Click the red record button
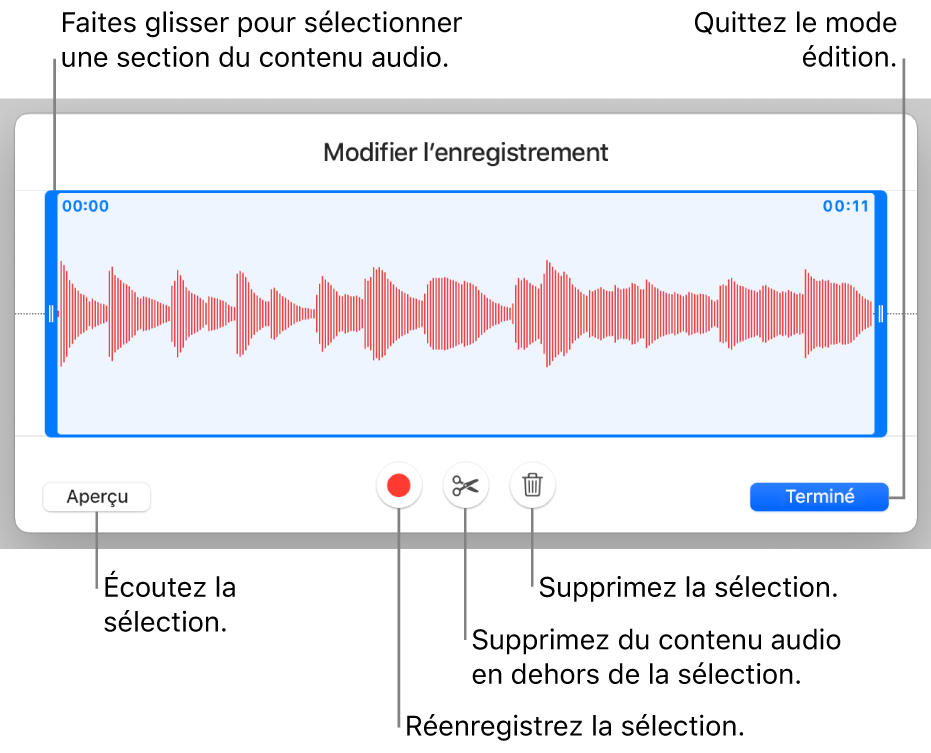 tap(399, 487)
